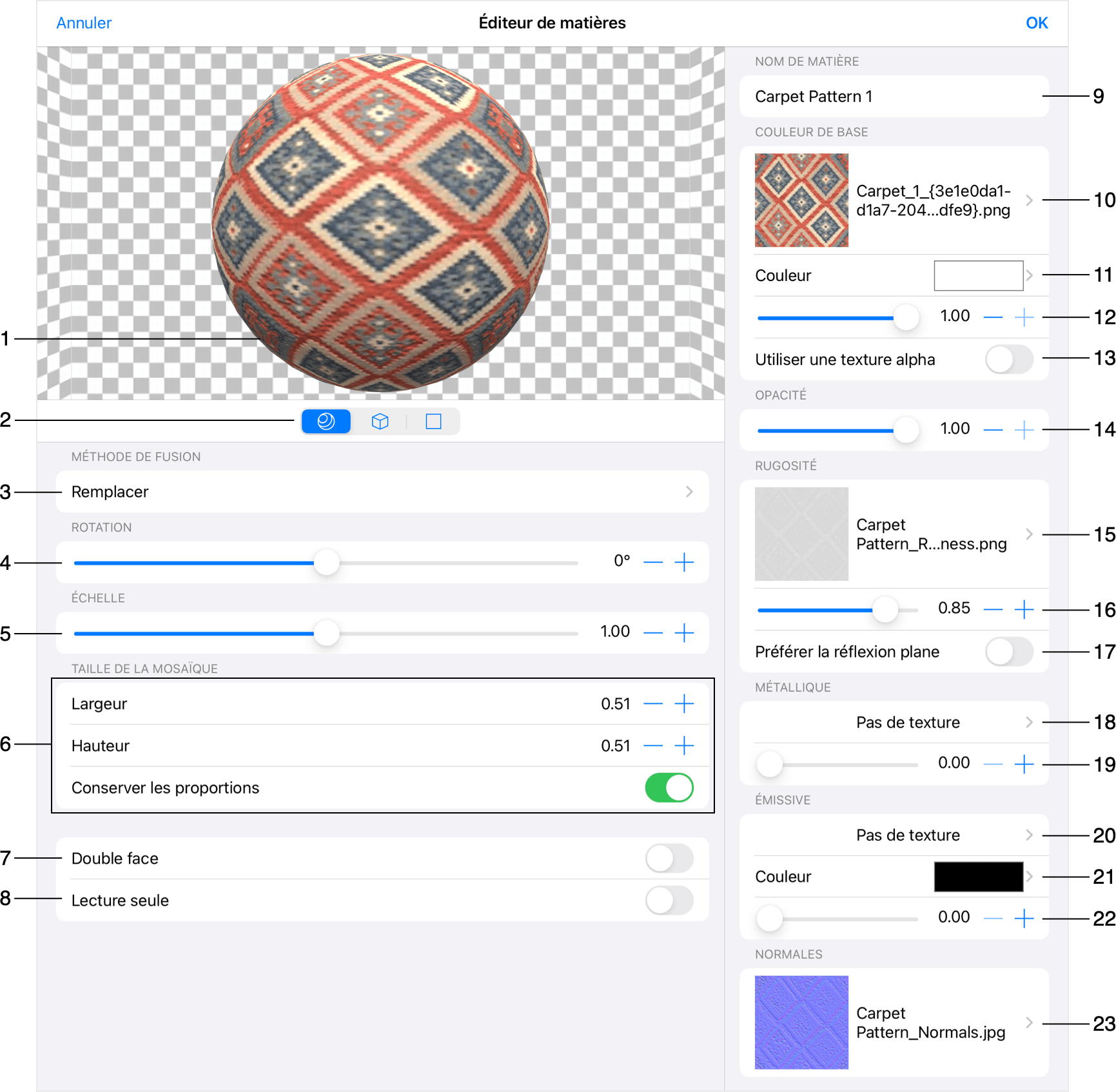Enable the Double face switch

coord(669,859)
